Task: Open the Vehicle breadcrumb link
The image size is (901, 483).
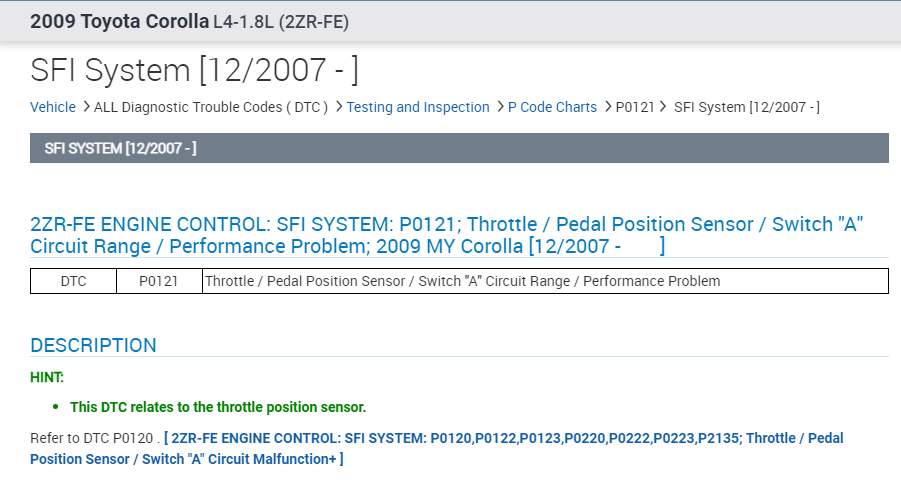Action: 52,107
